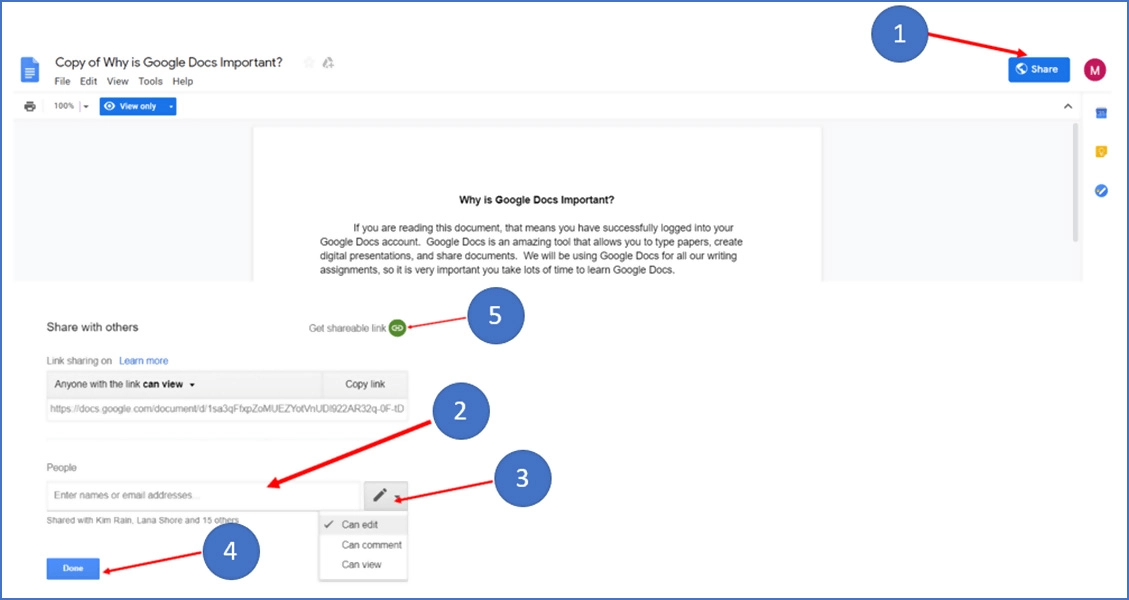
Task: Open the Tasks side panel icon
Action: pos(1101,191)
